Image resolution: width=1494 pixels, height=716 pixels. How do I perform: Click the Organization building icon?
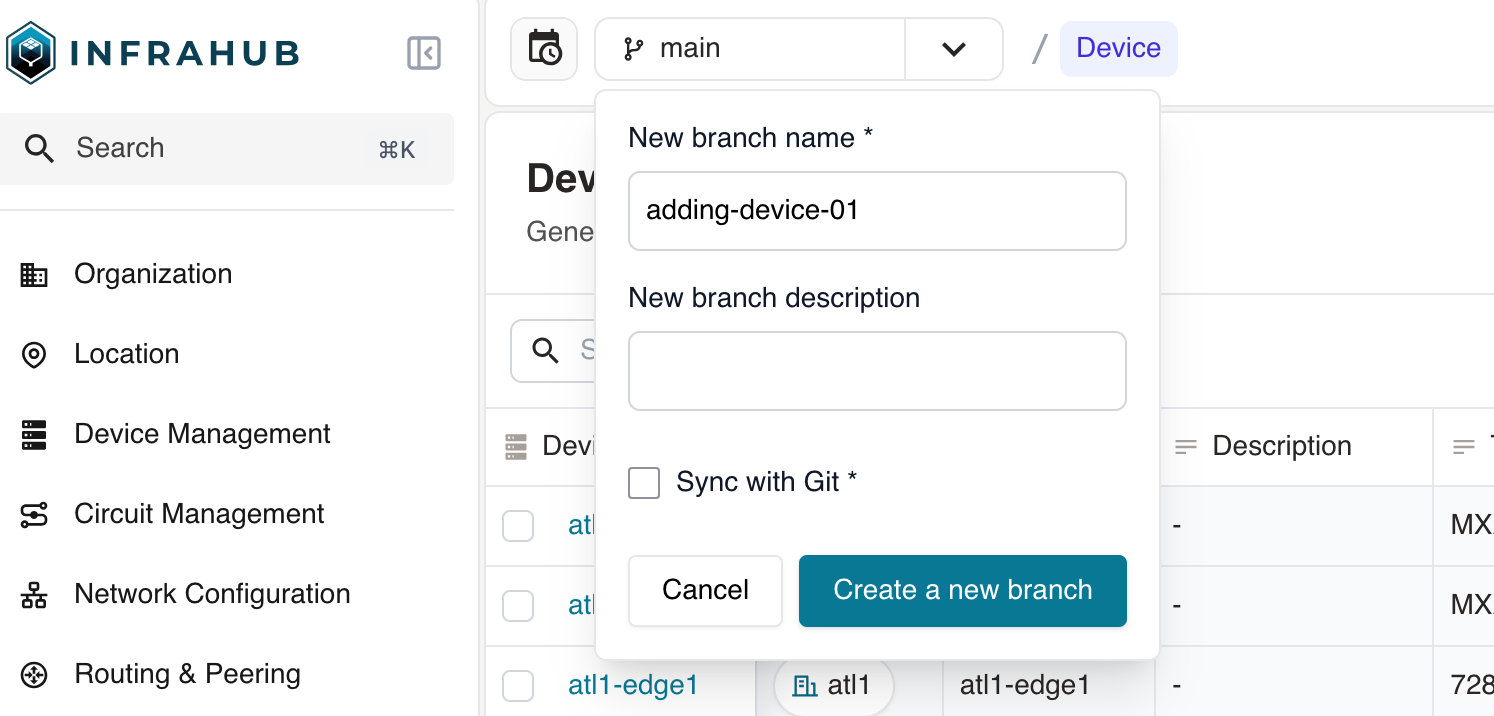pos(34,275)
